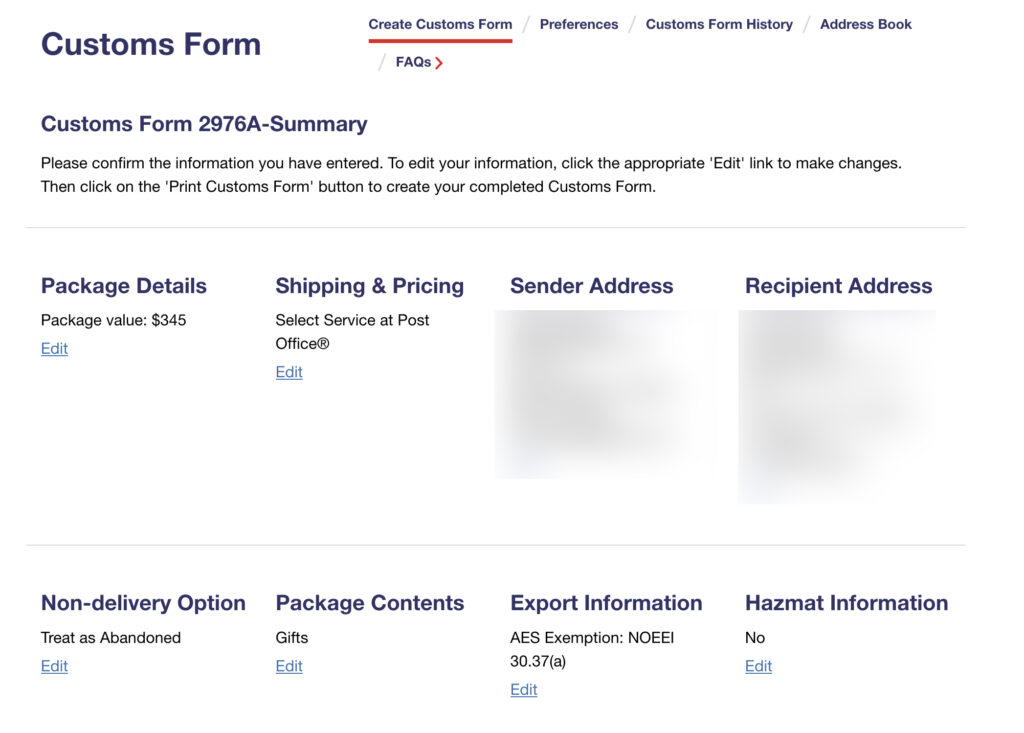Go to the Customs Form History tab

719,24
